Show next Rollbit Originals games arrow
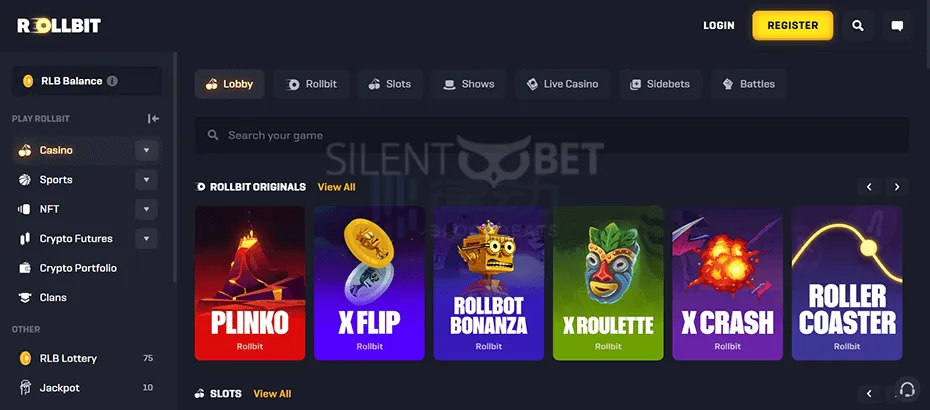Image resolution: width=930 pixels, height=410 pixels. 897,187
